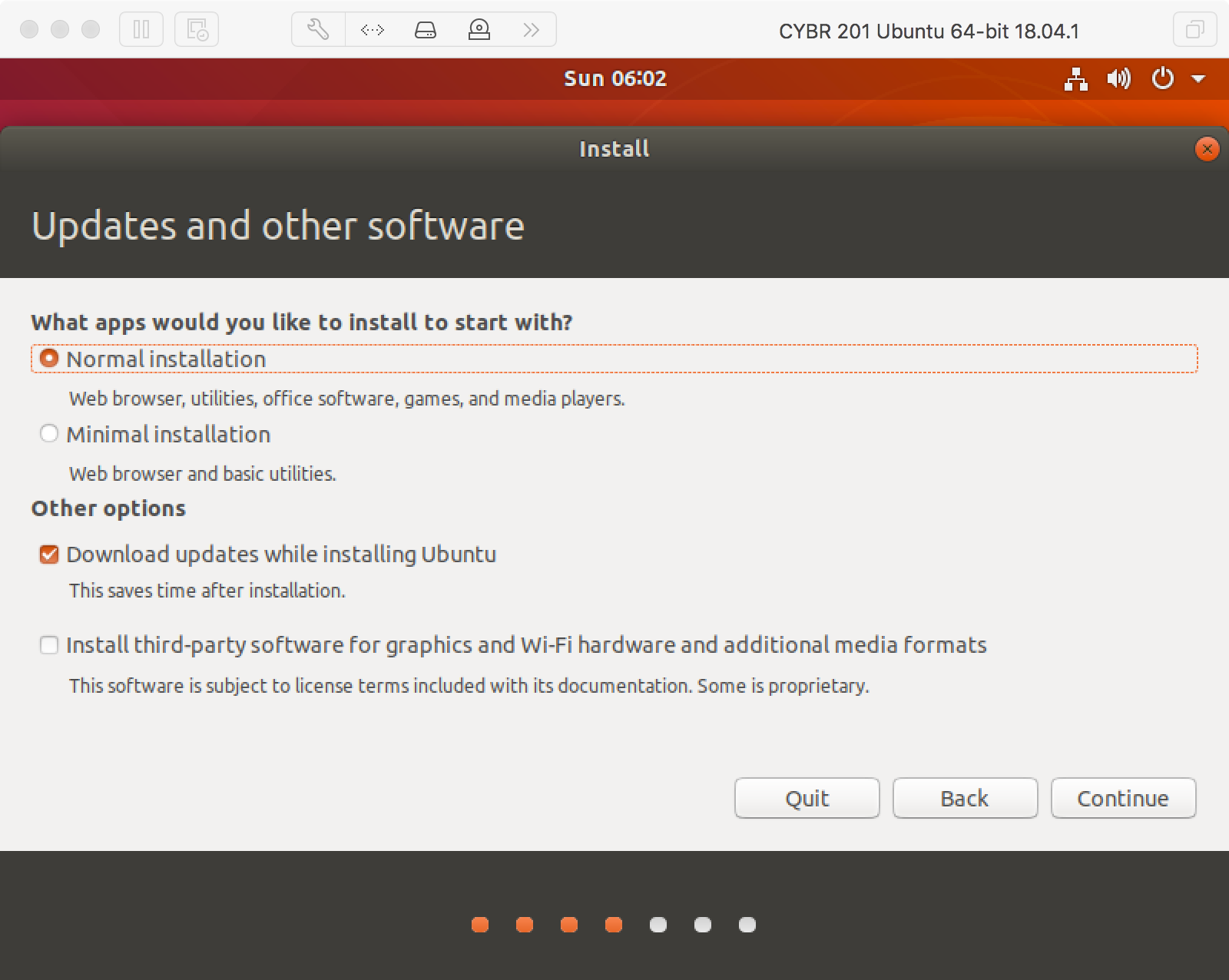Enable Install third-party software checkbox
This screenshot has height=980, width=1229.
pyautogui.click(x=49, y=645)
